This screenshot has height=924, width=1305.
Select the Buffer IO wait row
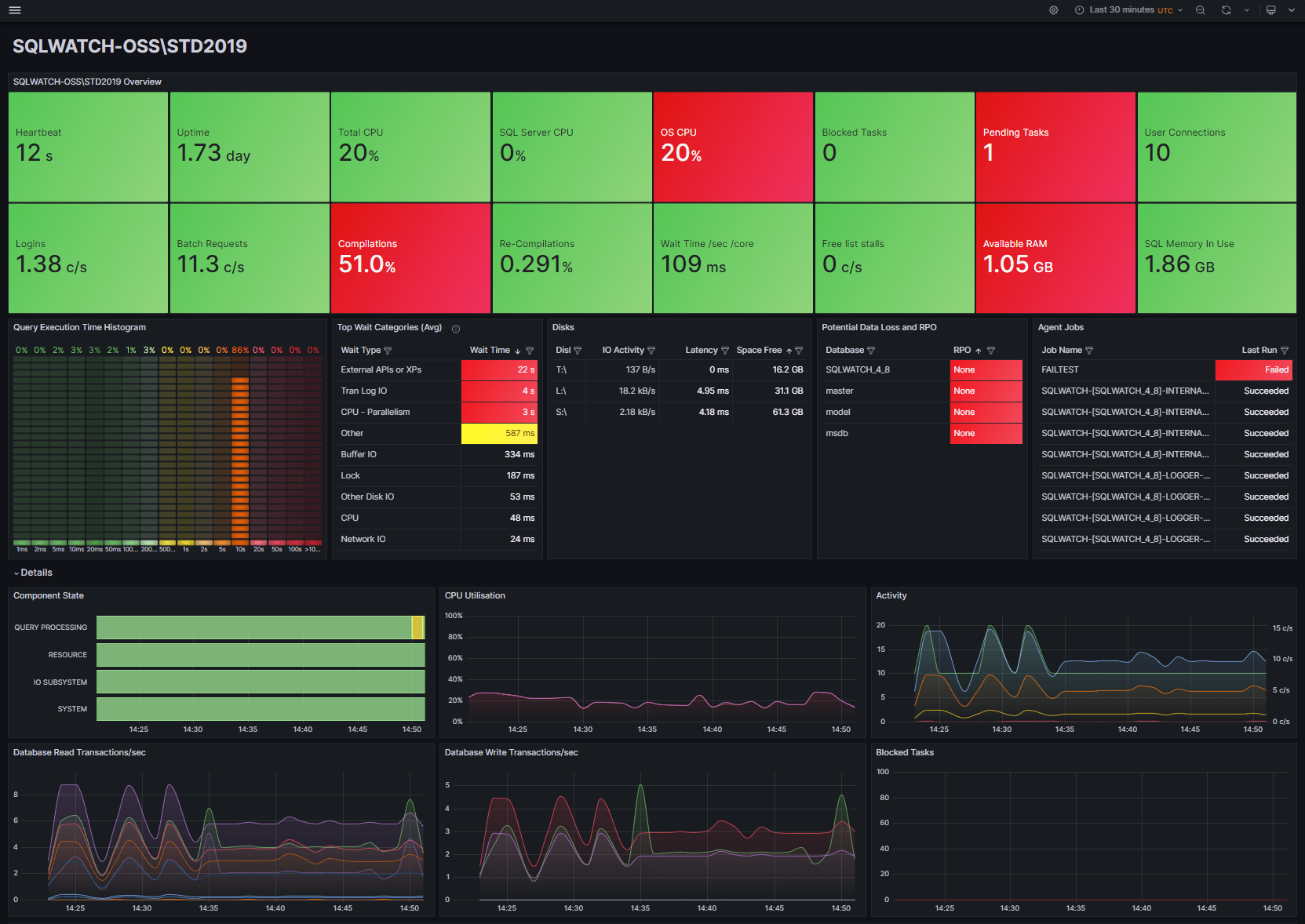437,455
